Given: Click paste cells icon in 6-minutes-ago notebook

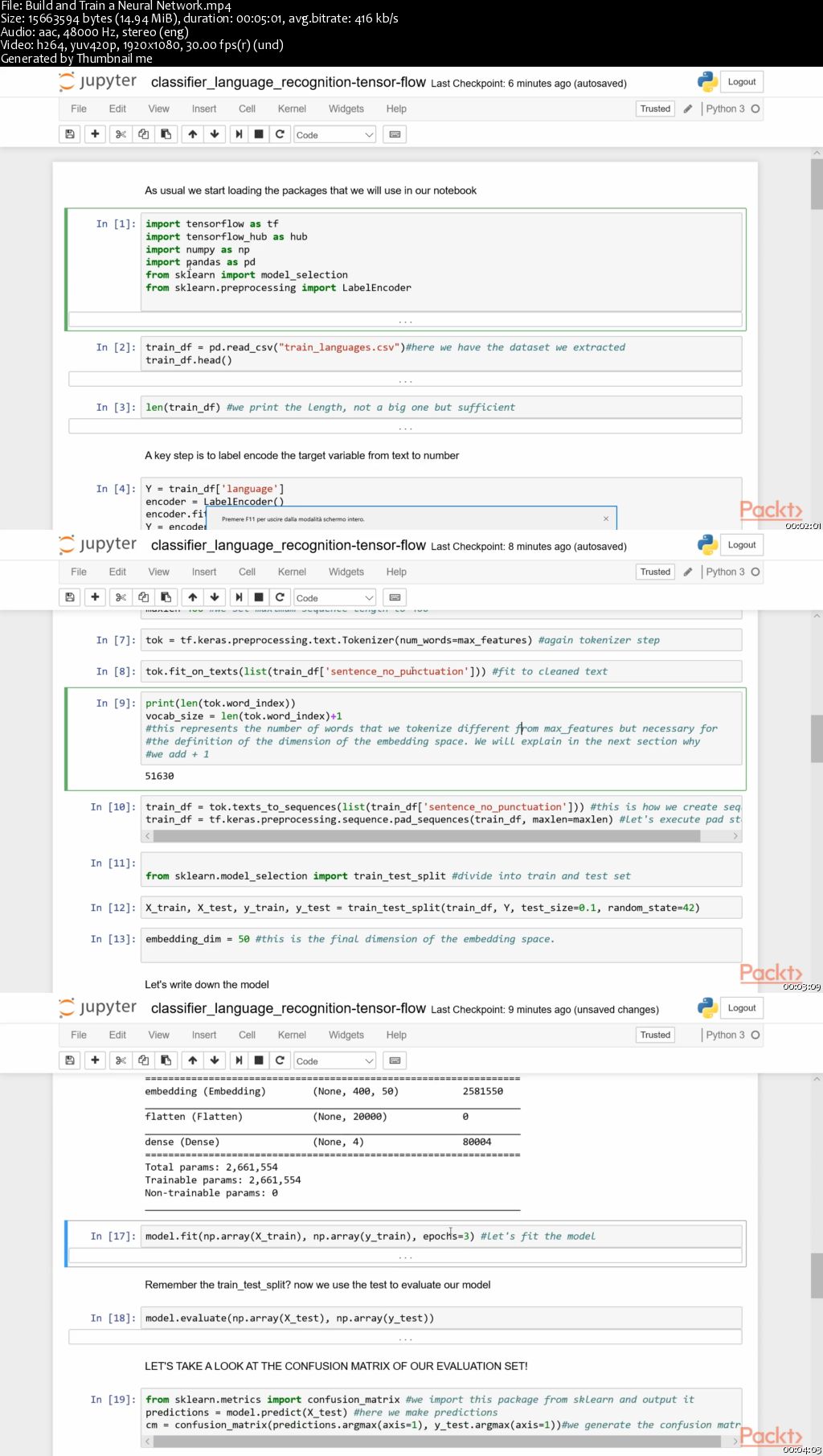Looking at the screenshot, I should point(166,134).
